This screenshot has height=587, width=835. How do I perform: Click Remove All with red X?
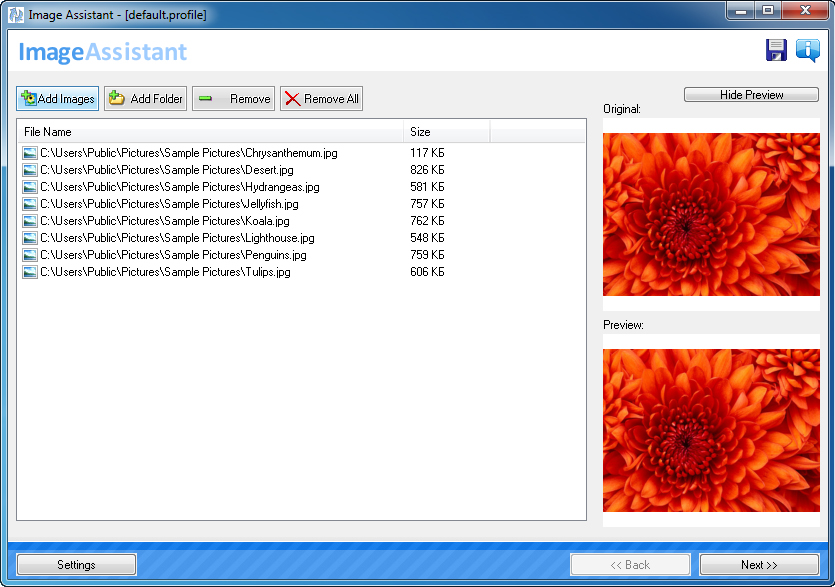[x=321, y=99]
